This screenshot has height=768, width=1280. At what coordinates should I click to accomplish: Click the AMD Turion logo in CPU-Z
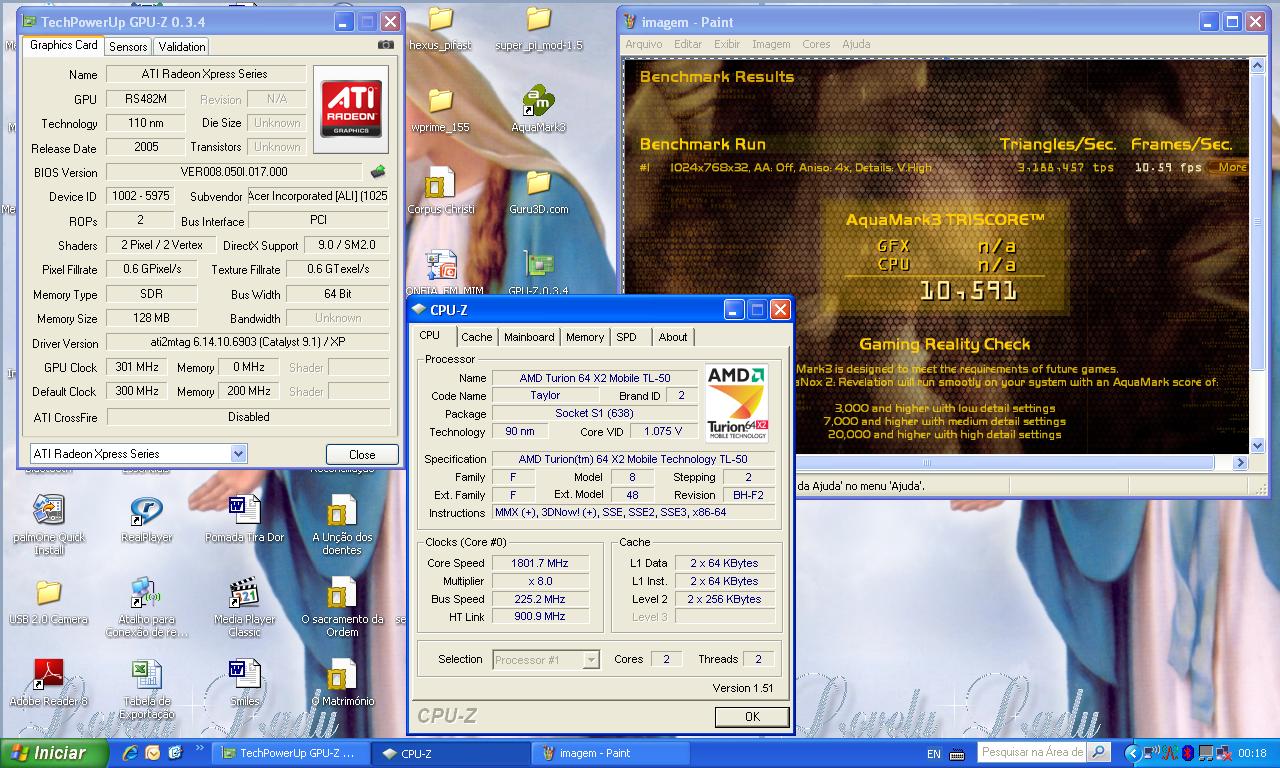[737, 404]
